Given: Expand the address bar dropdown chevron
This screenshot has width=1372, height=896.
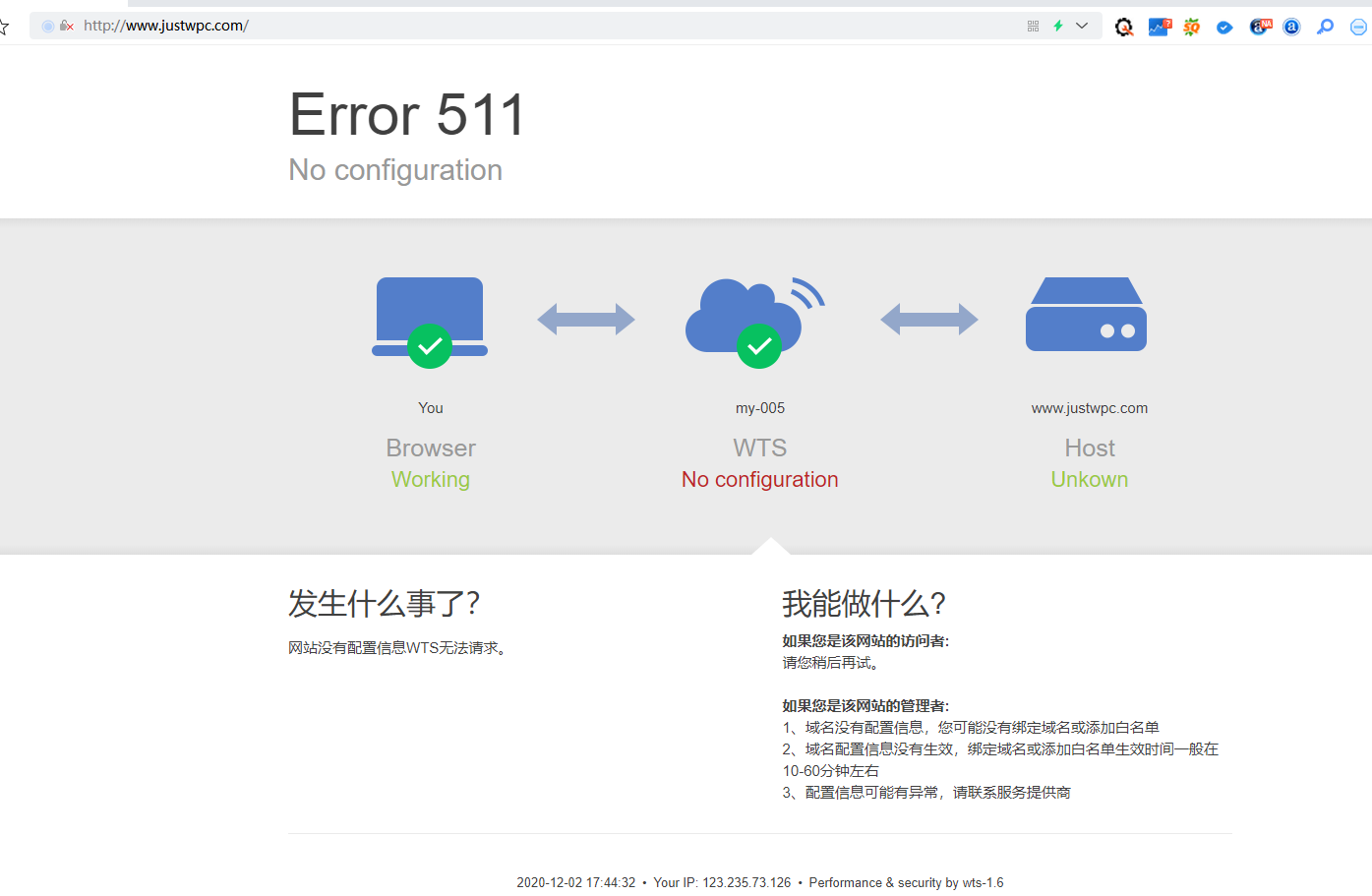Looking at the screenshot, I should coord(1082,26).
